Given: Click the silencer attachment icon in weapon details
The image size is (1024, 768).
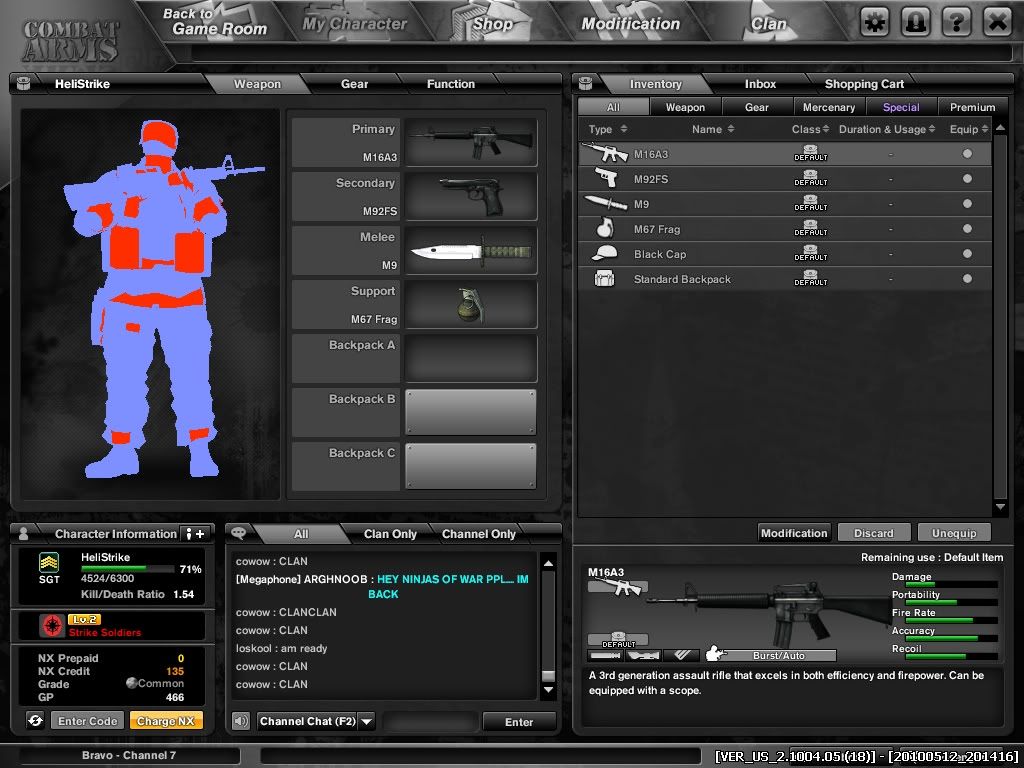Looking at the screenshot, I should pyautogui.click(x=605, y=655).
